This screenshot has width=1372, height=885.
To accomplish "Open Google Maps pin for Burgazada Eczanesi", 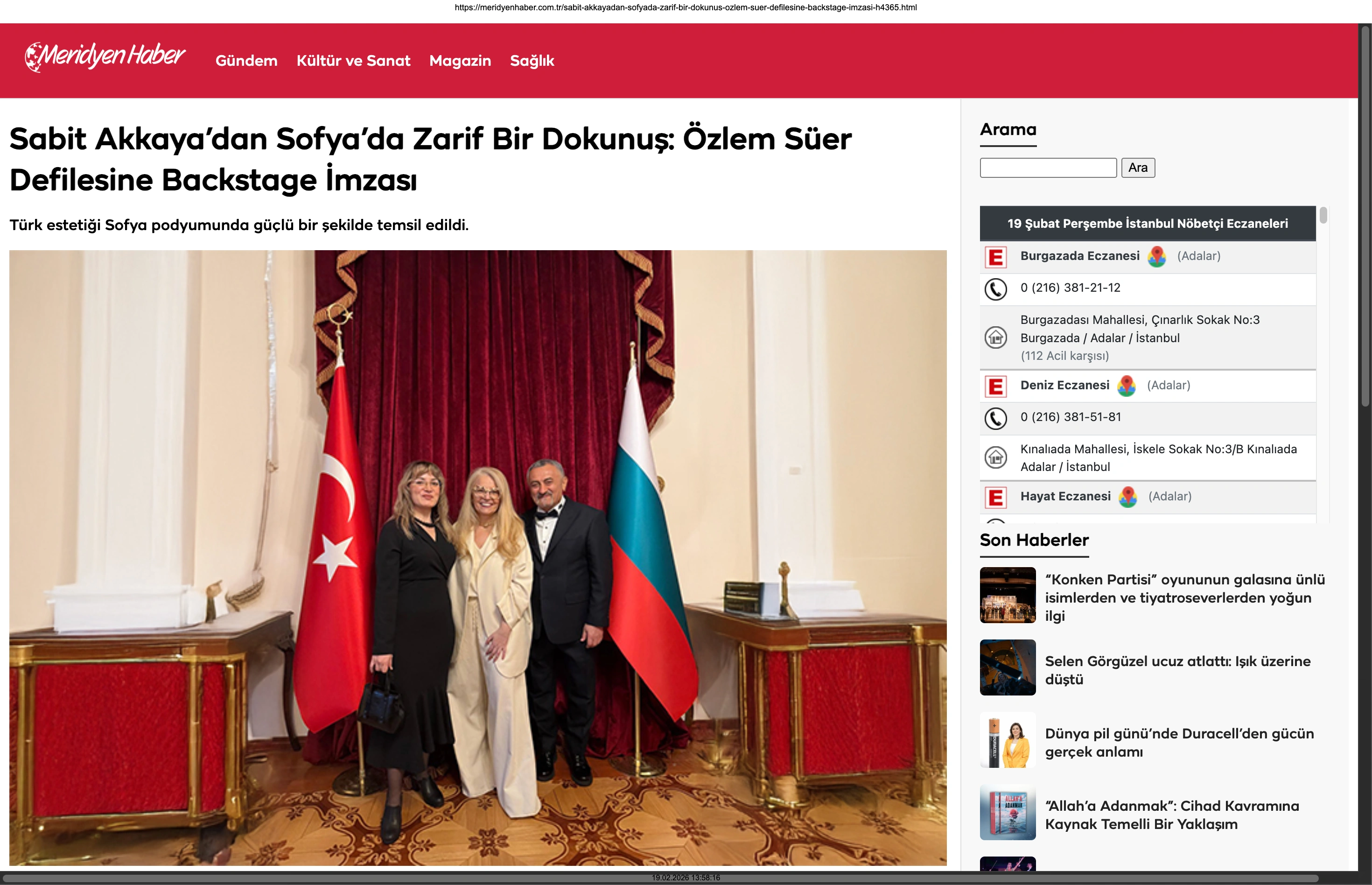I will coord(1156,256).
